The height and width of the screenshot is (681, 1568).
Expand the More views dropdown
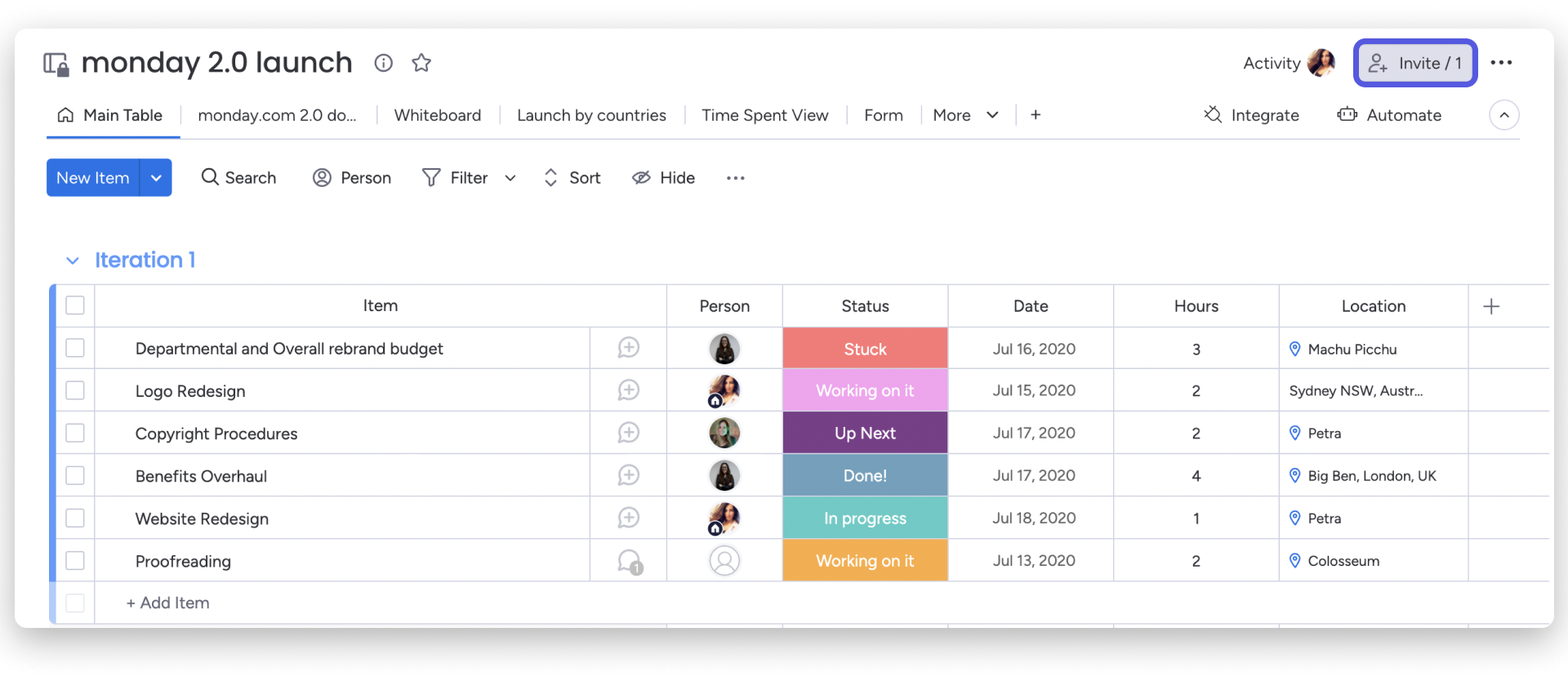pos(966,115)
